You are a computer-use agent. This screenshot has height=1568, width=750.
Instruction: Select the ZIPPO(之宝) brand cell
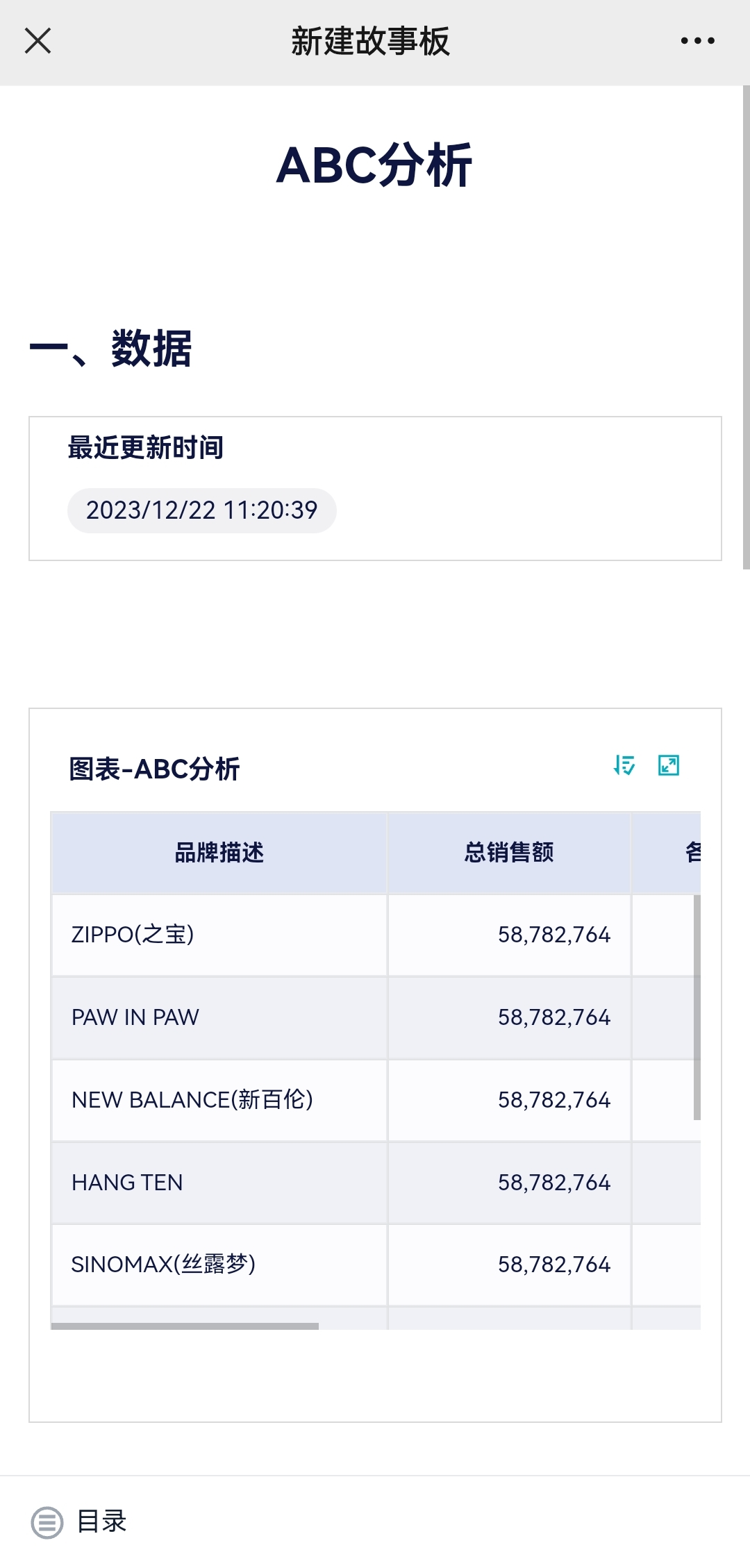(133, 935)
